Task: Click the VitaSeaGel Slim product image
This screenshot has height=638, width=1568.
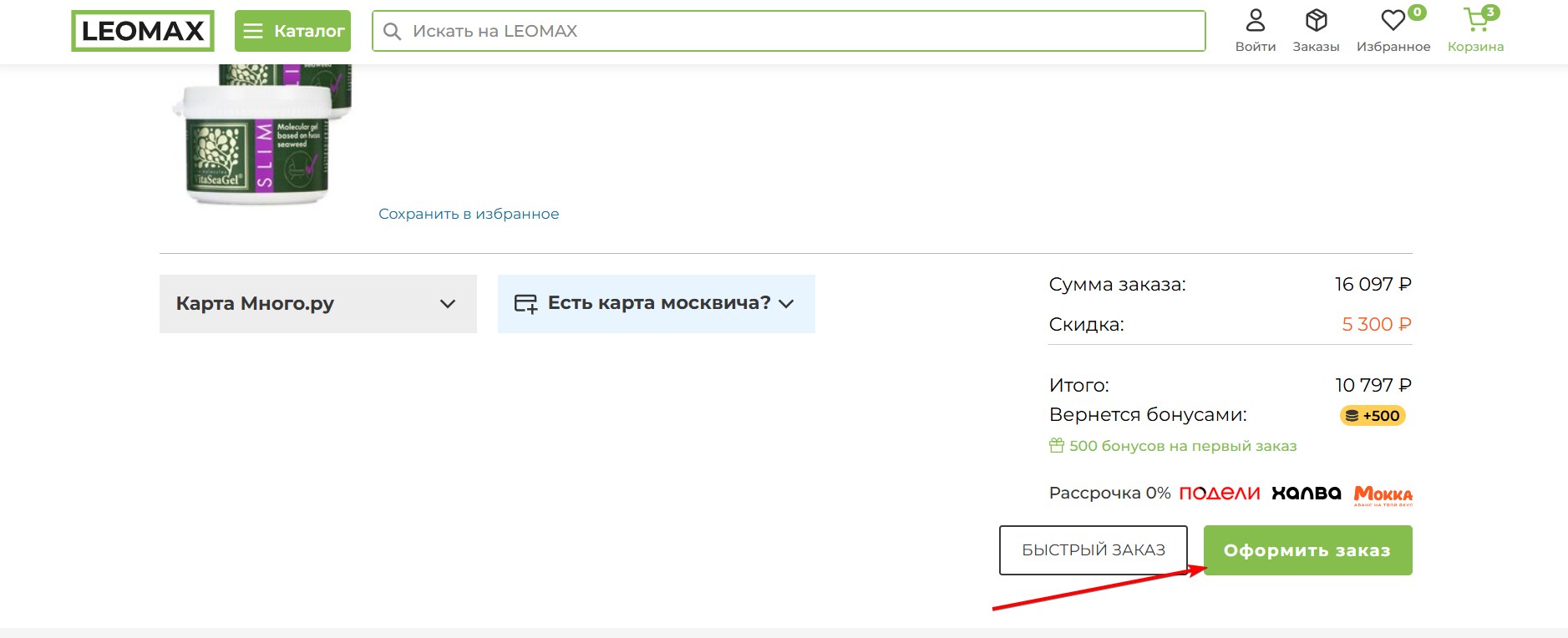Action: pyautogui.click(x=262, y=135)
